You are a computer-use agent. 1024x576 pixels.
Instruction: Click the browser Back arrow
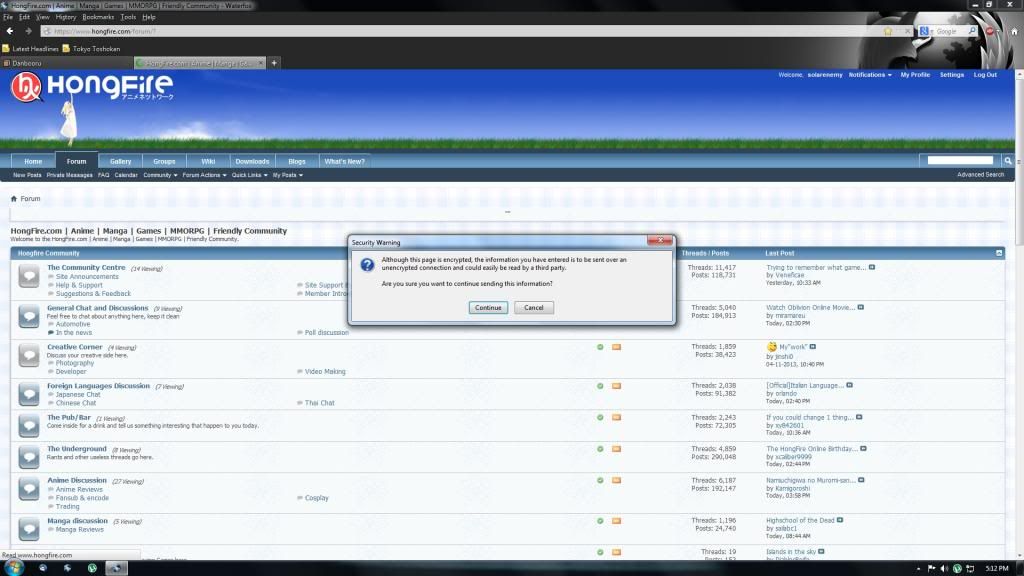10,31
